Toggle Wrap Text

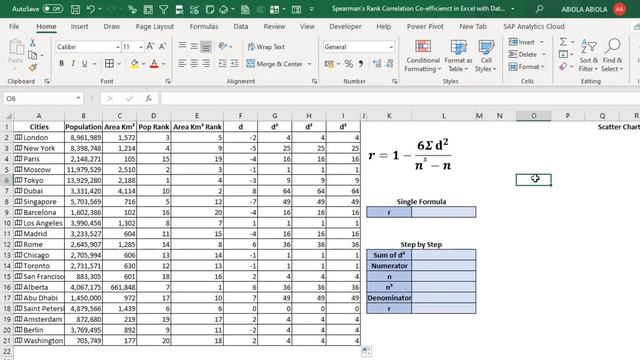[x=266, y=47]
